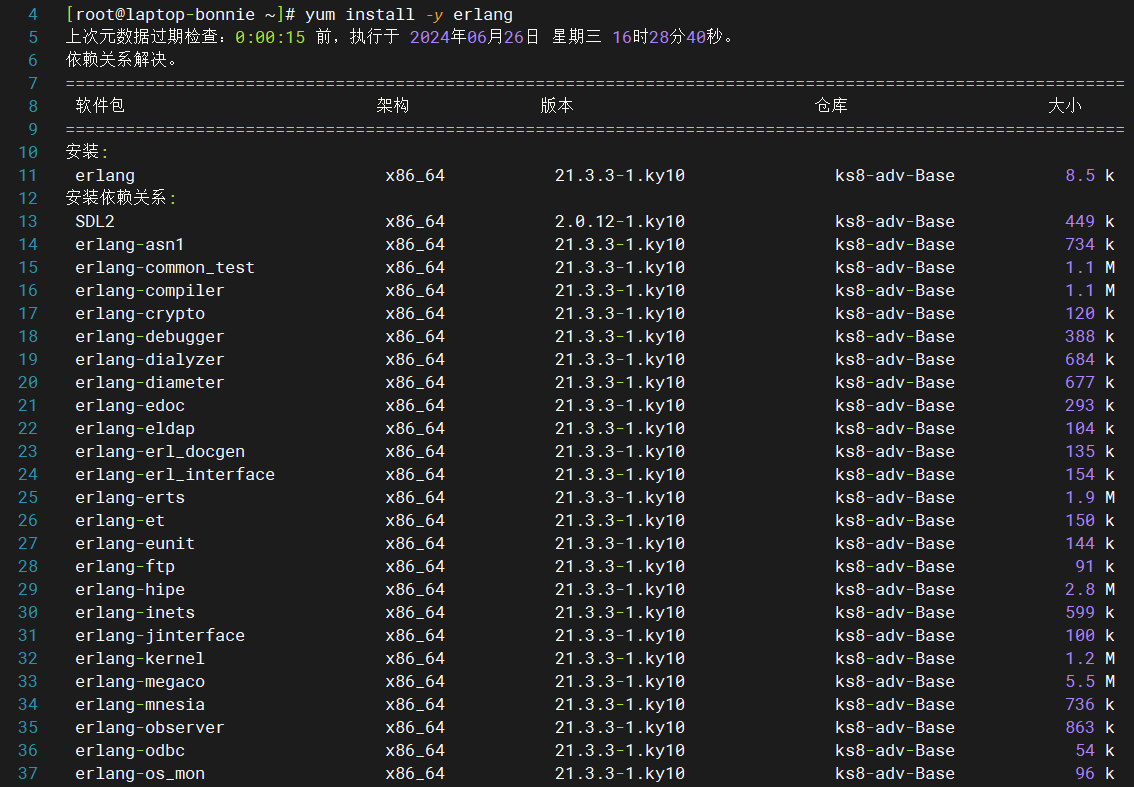Screen dimensions: 1134x787
Task: Select the erlang-odbc package name
Action: click(x=129, y=751)
